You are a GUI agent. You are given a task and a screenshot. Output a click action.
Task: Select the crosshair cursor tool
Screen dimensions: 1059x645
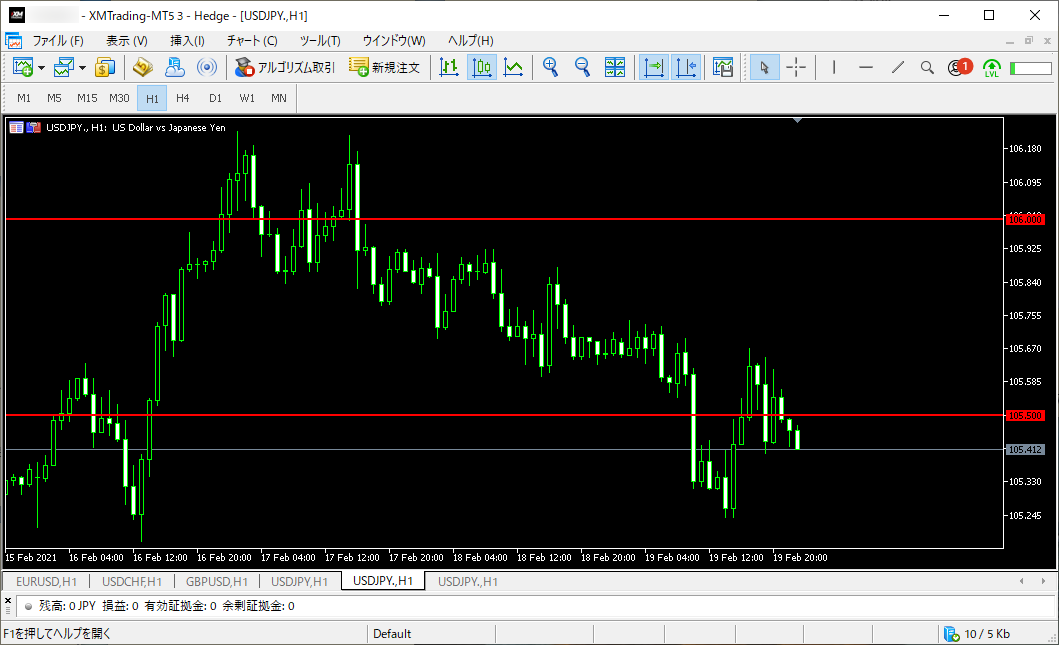[796, 67]
